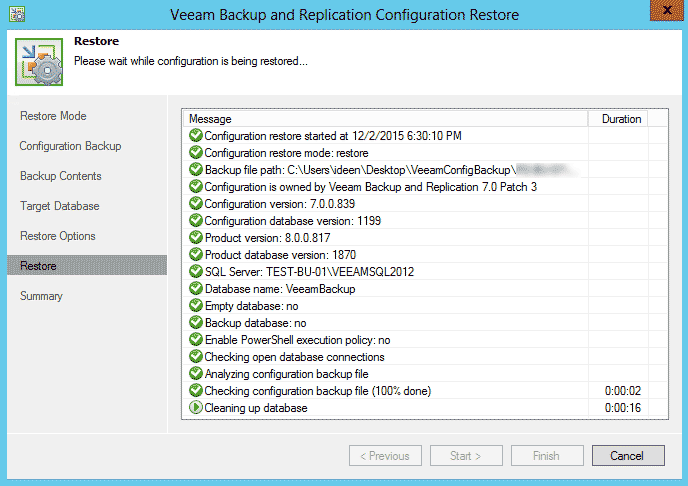Click green check icon beside 'Configuration restore started'
This screenshot has height=486, width=688.
[195, 136]
